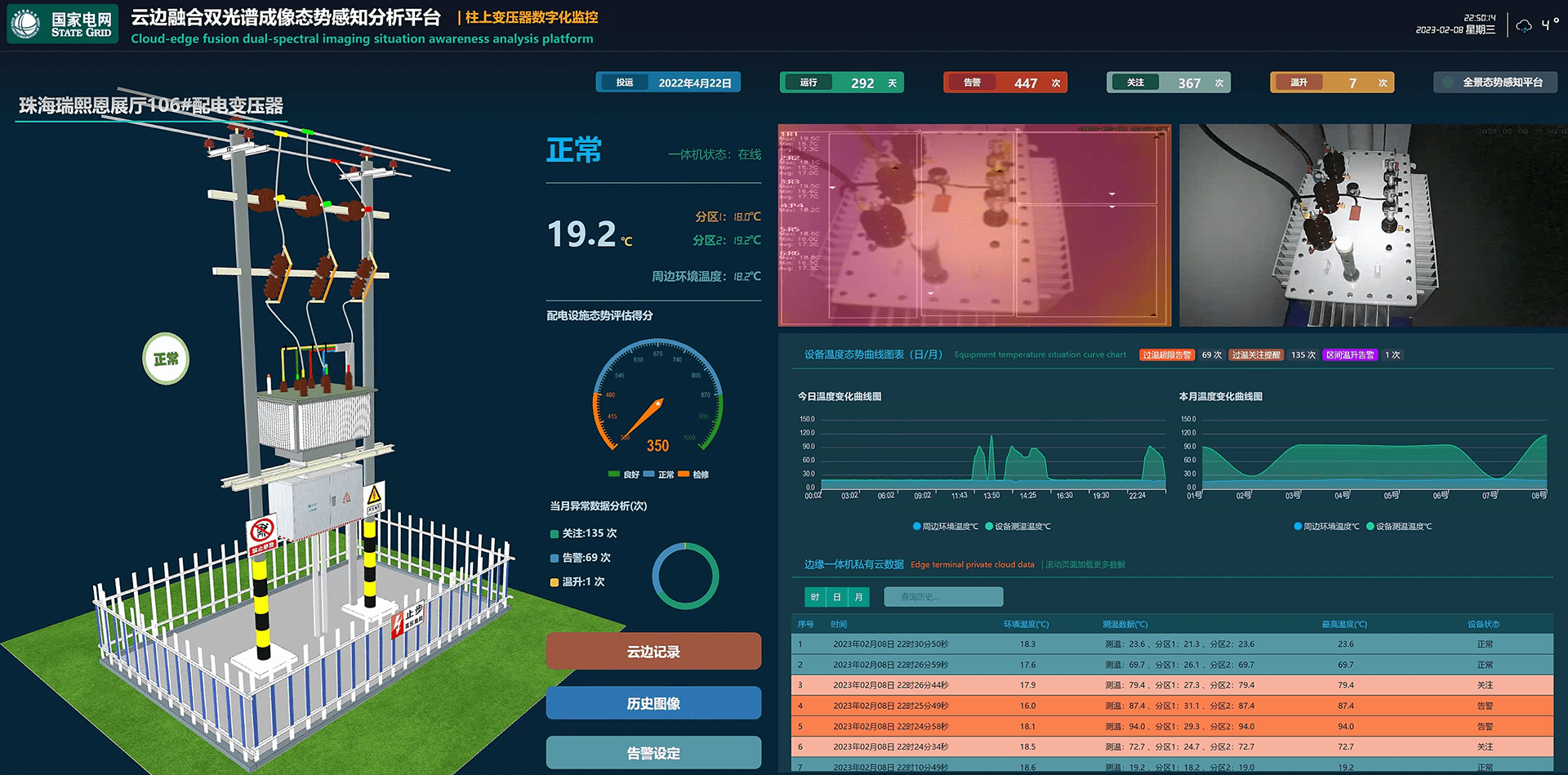Viewport: 1568px width, 775px height.
Task: Click the 全景态势感知平台 indicator dot
Action: [1448, 82]
